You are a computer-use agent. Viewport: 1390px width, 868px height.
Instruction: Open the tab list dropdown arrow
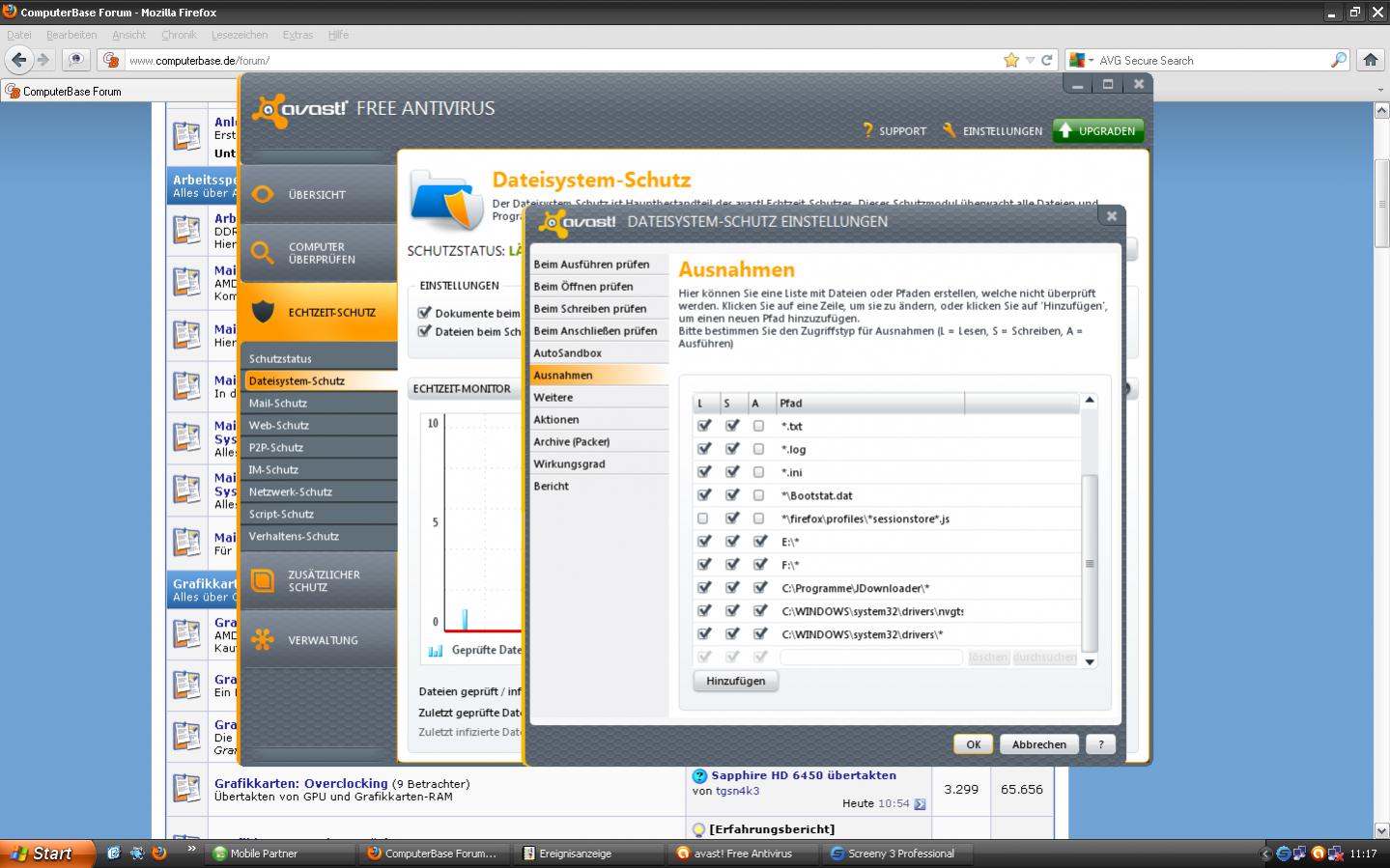(x=1380, y=91)
